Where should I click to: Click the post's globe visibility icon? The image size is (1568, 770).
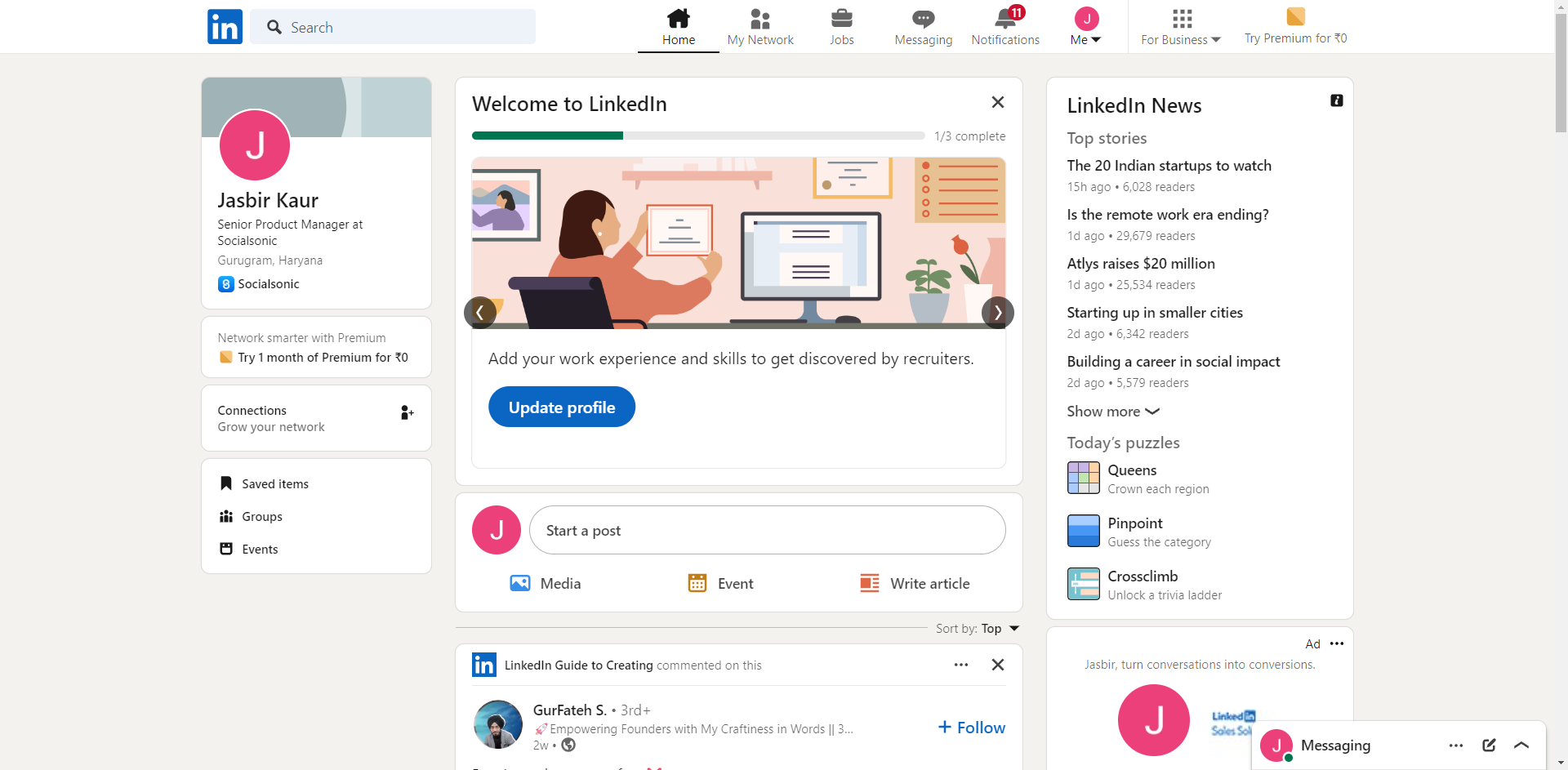[568, 745]
